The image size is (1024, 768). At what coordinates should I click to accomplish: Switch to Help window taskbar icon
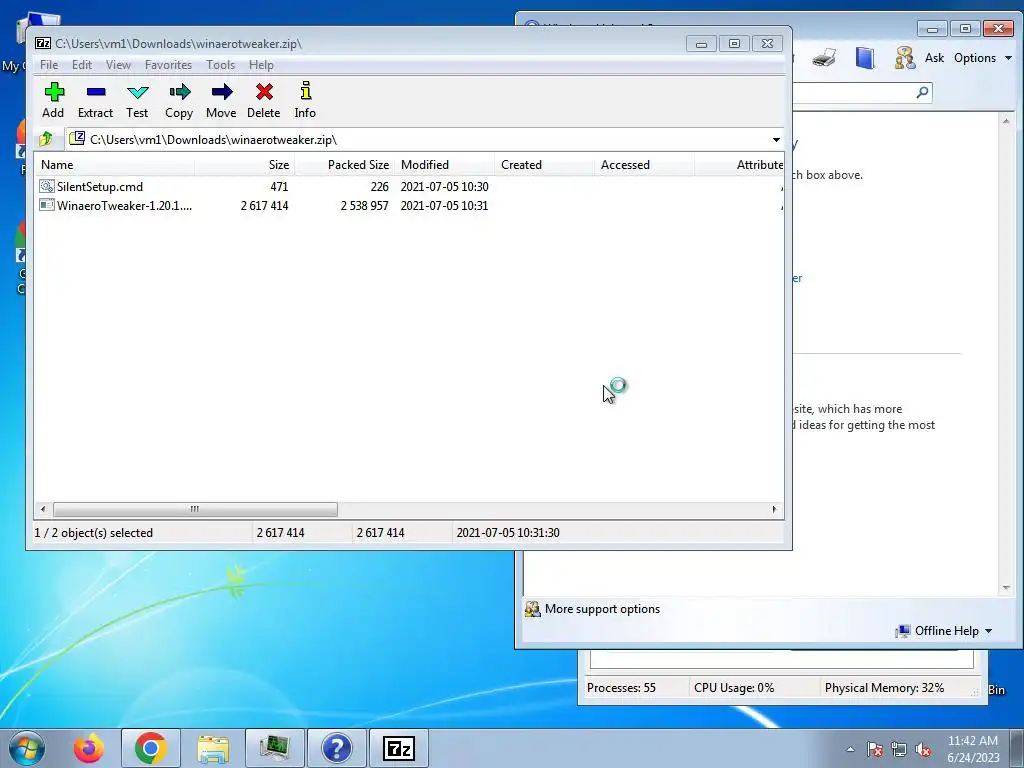(x=337, y=748)
